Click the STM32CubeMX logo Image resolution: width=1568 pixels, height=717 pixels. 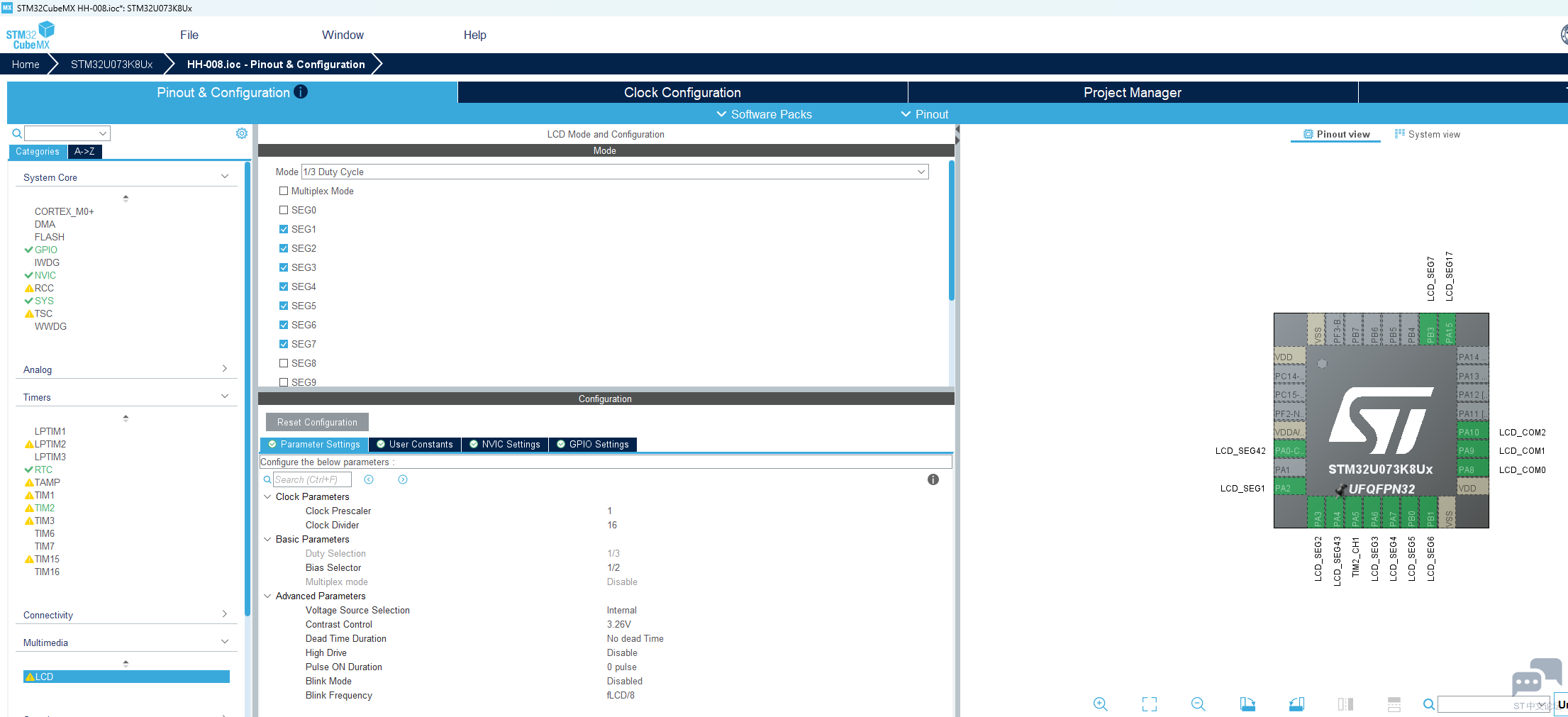coord(30,35)
